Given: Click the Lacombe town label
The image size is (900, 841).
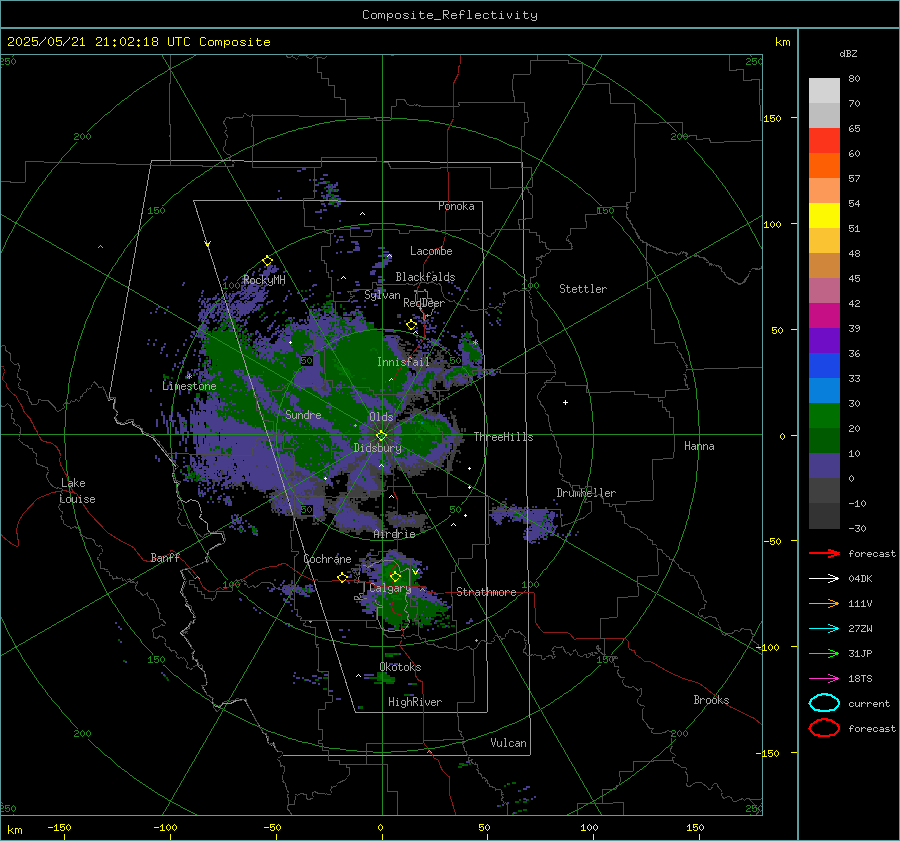Looking at the screenshot, I should tap(431, 251).
